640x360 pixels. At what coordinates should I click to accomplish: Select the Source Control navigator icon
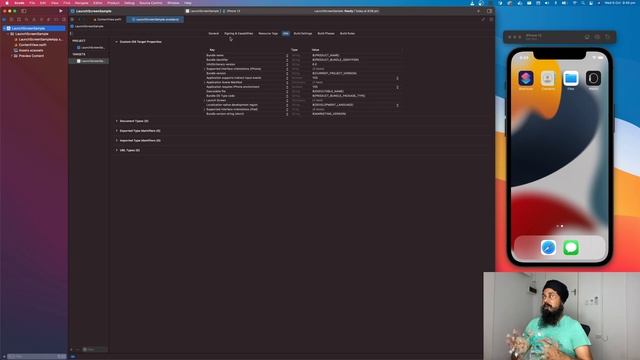pos(11,19)
